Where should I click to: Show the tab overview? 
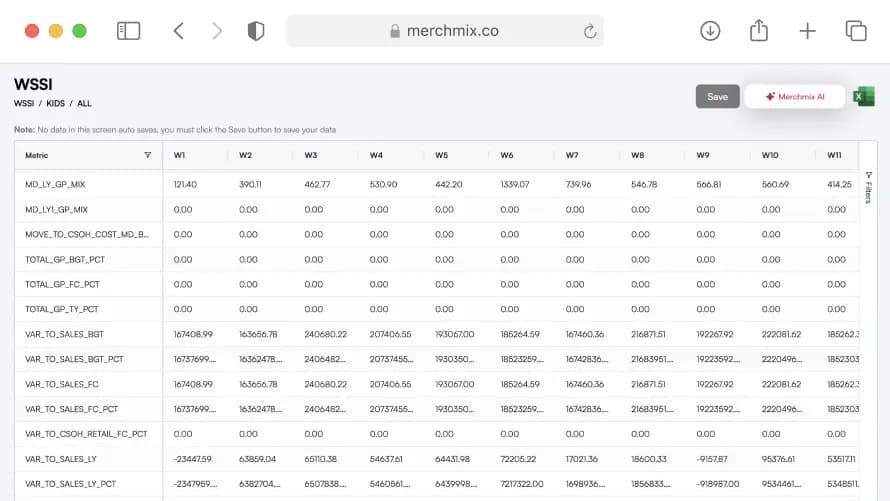click(856, 31)
